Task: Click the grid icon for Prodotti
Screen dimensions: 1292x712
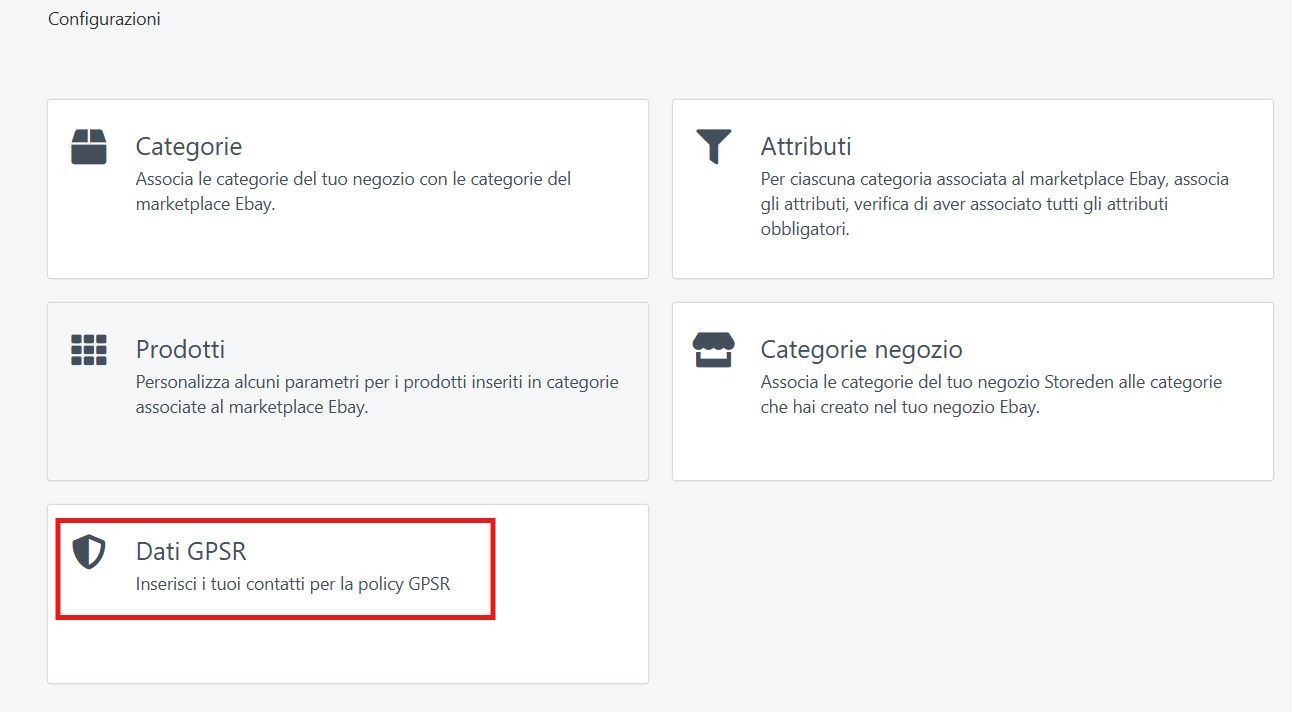Action: coord(89,350)
